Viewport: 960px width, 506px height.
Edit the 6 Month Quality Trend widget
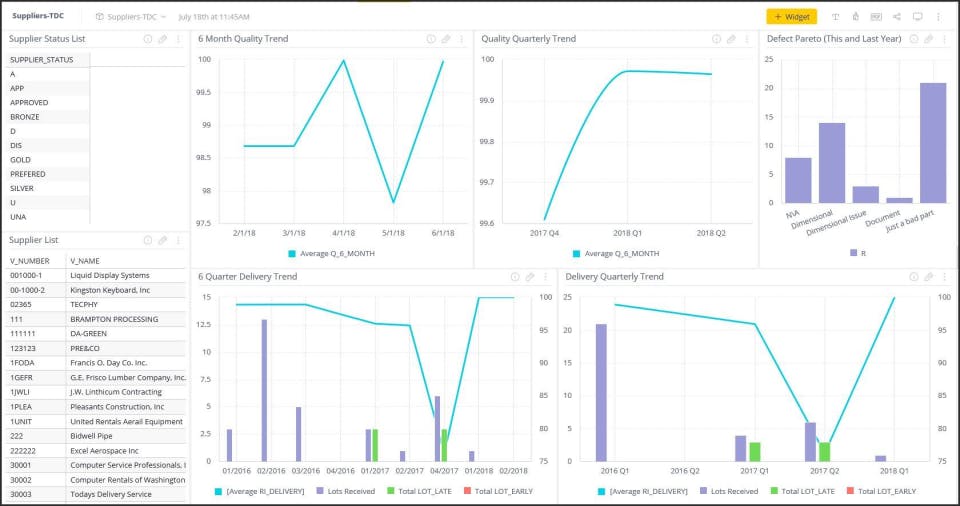(x=446, y=39)
